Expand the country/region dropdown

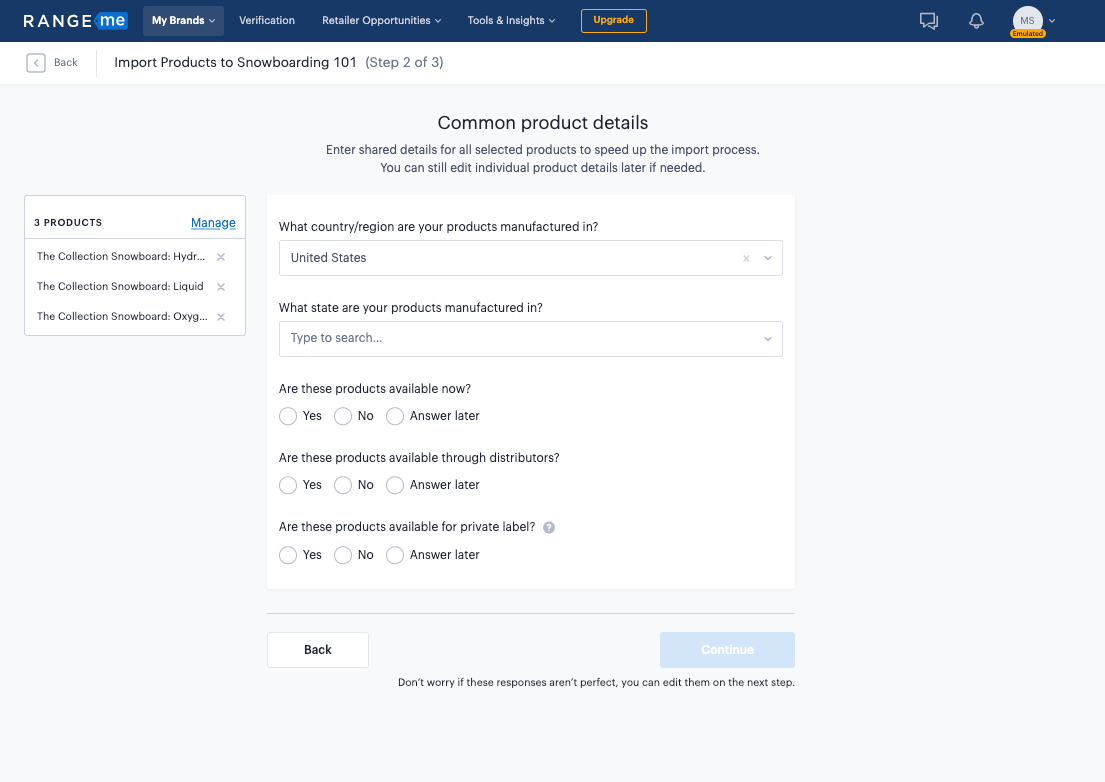(x=768, y=258)
